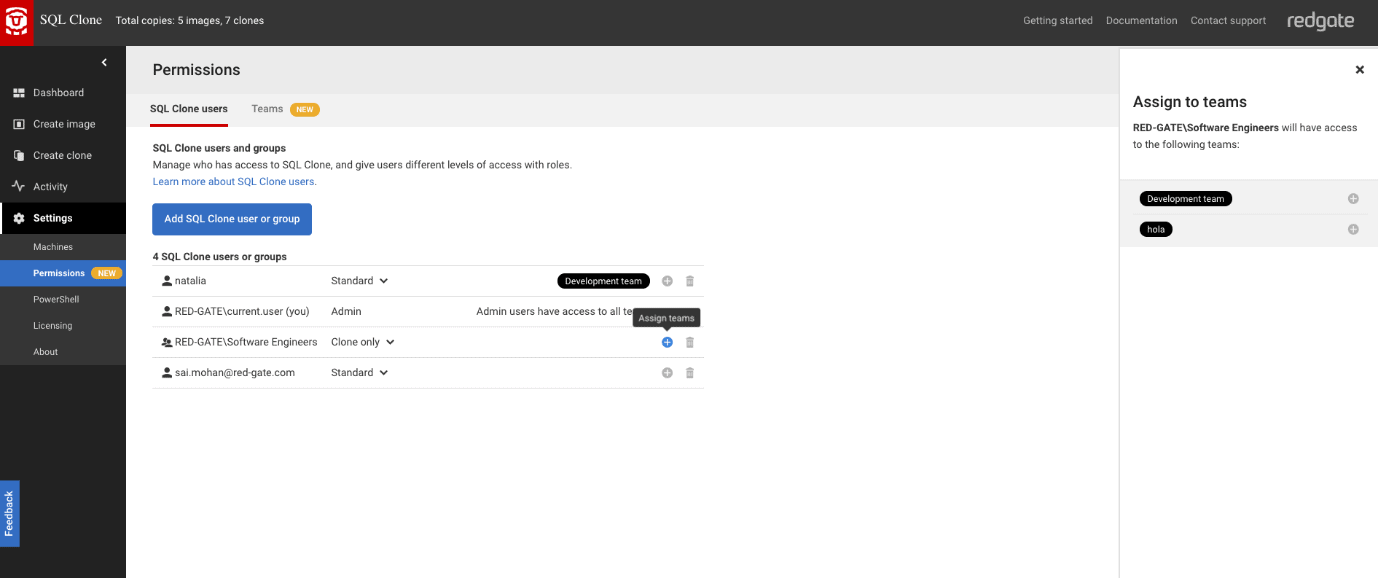Click hola tag in Assign panel
This screenshot has height=578, width=1378.
[x=1156, y=230]
